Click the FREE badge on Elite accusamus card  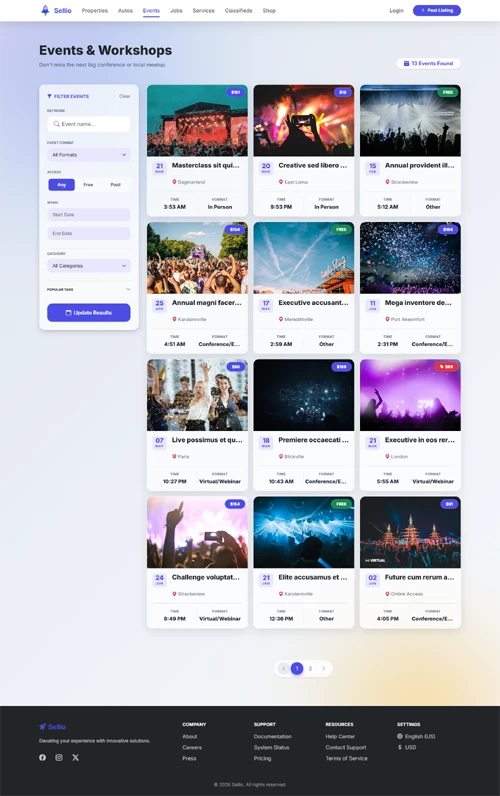[x=341, y=504]
